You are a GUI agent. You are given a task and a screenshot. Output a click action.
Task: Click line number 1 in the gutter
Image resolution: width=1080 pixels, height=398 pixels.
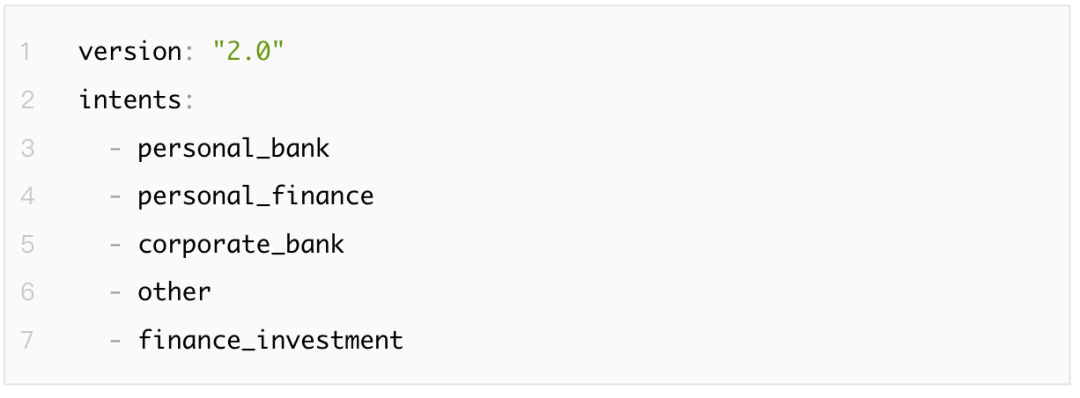[25, 52]
